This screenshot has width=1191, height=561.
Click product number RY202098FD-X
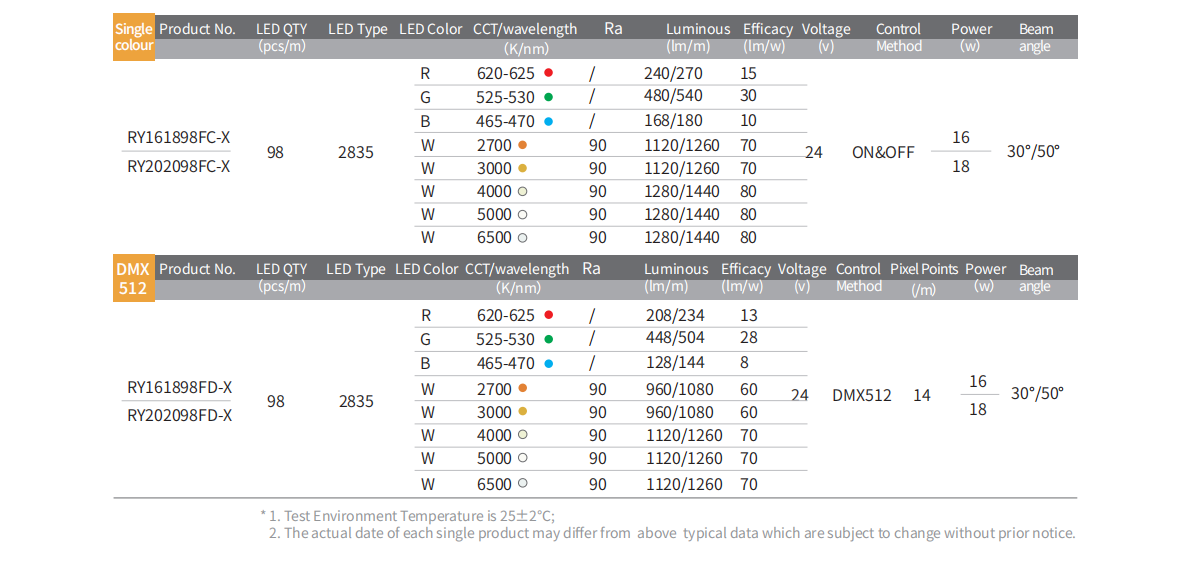180,414
